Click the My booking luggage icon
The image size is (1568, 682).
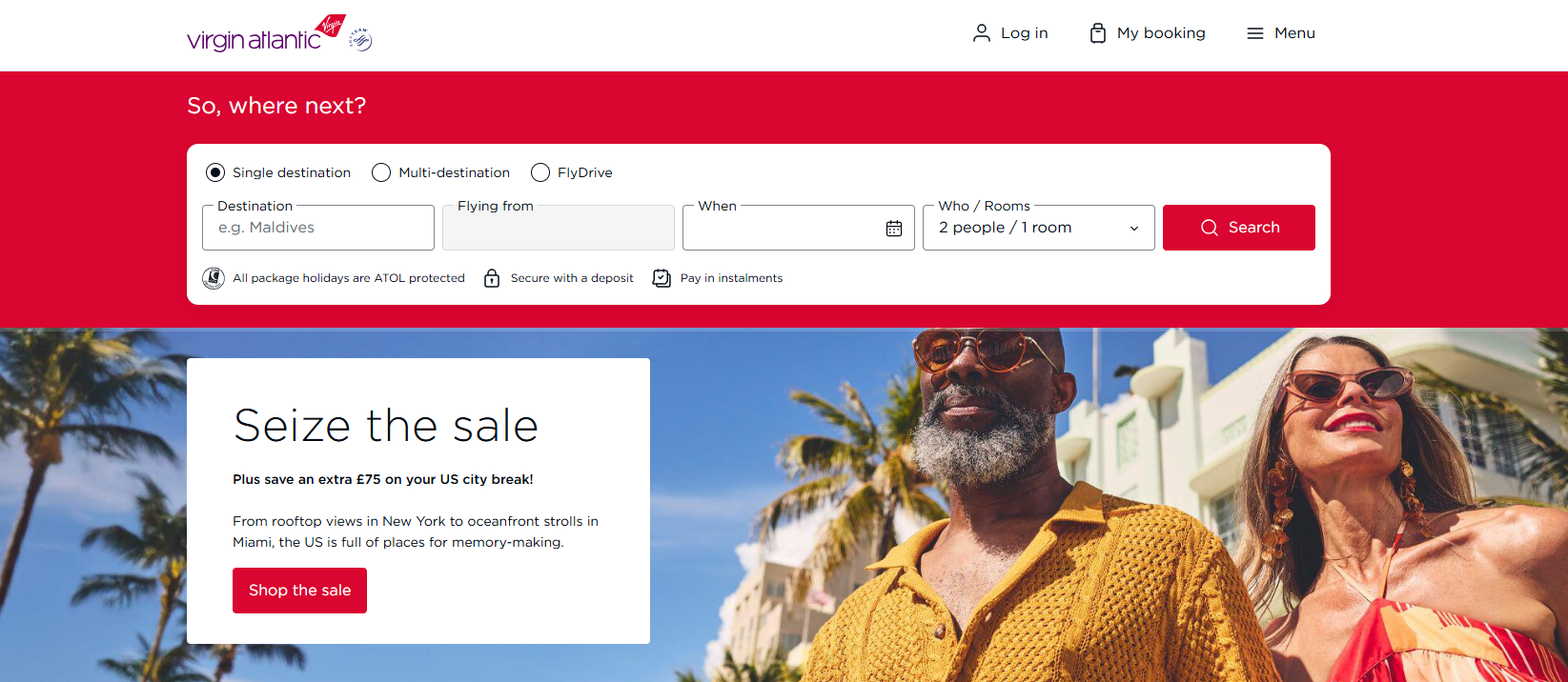pyautogui.click(x=1098, y=33)
